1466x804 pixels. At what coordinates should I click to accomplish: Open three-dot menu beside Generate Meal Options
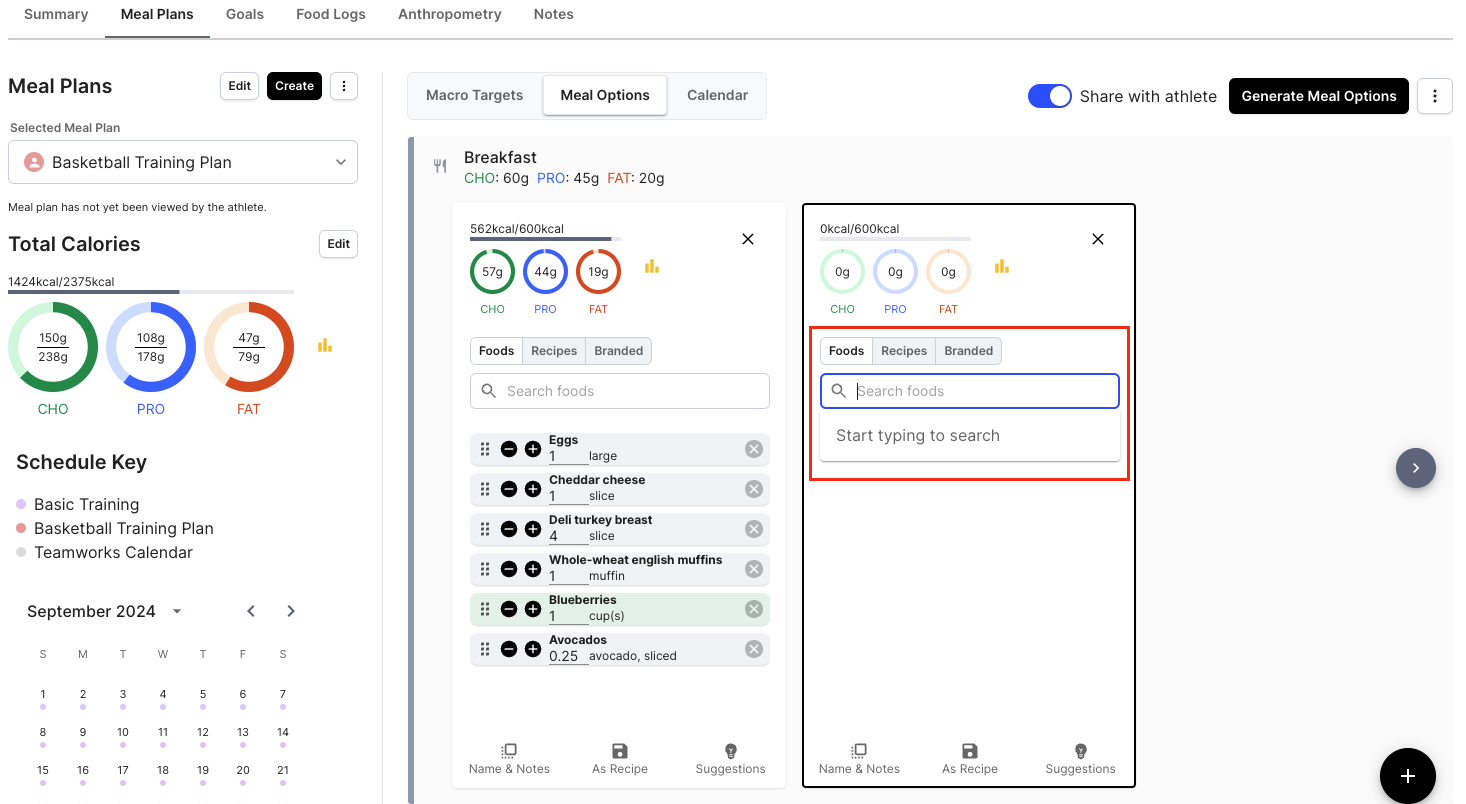tap(1435, 96)
